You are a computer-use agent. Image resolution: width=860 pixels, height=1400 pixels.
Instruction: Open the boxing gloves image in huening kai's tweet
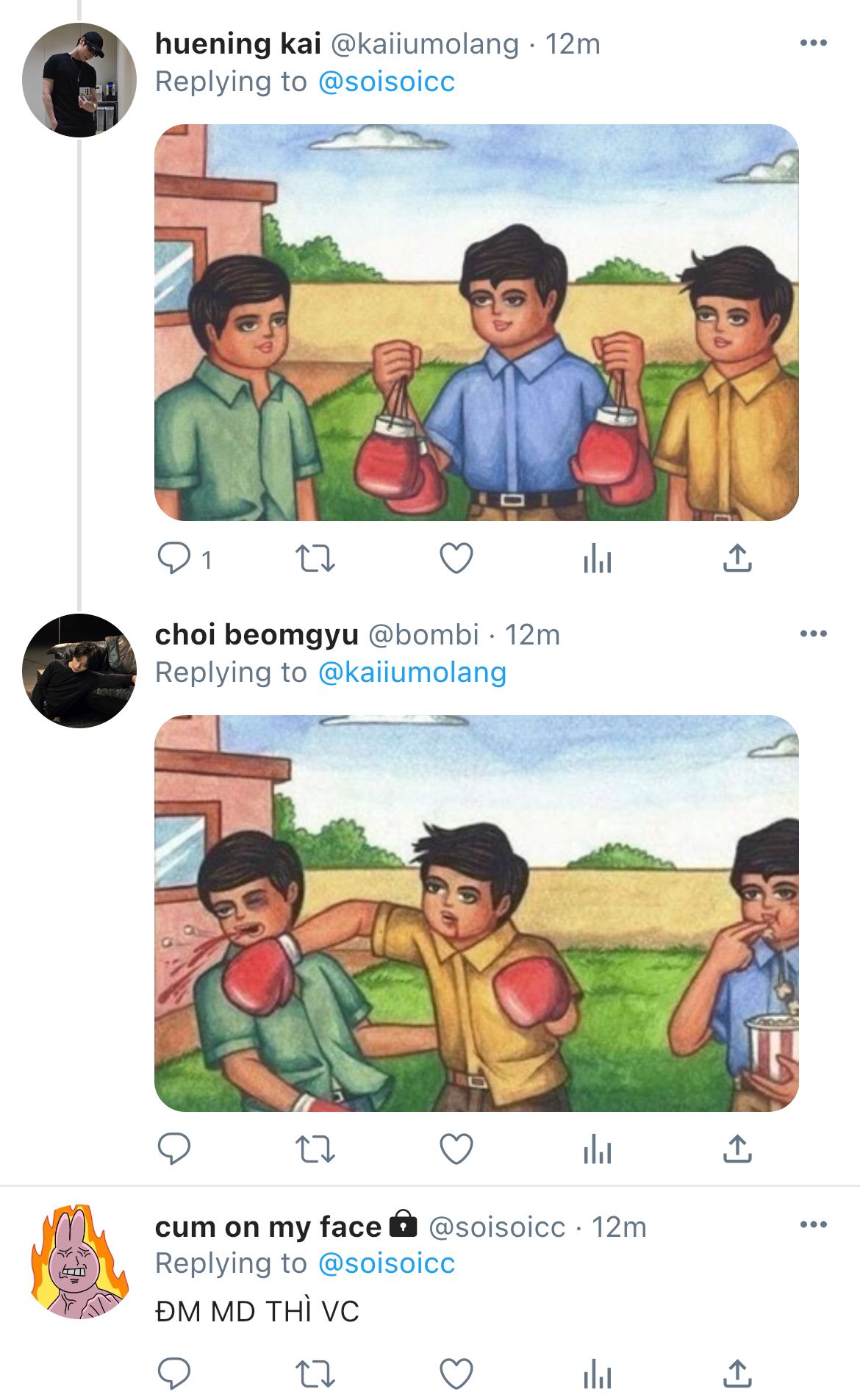[476, 323]
